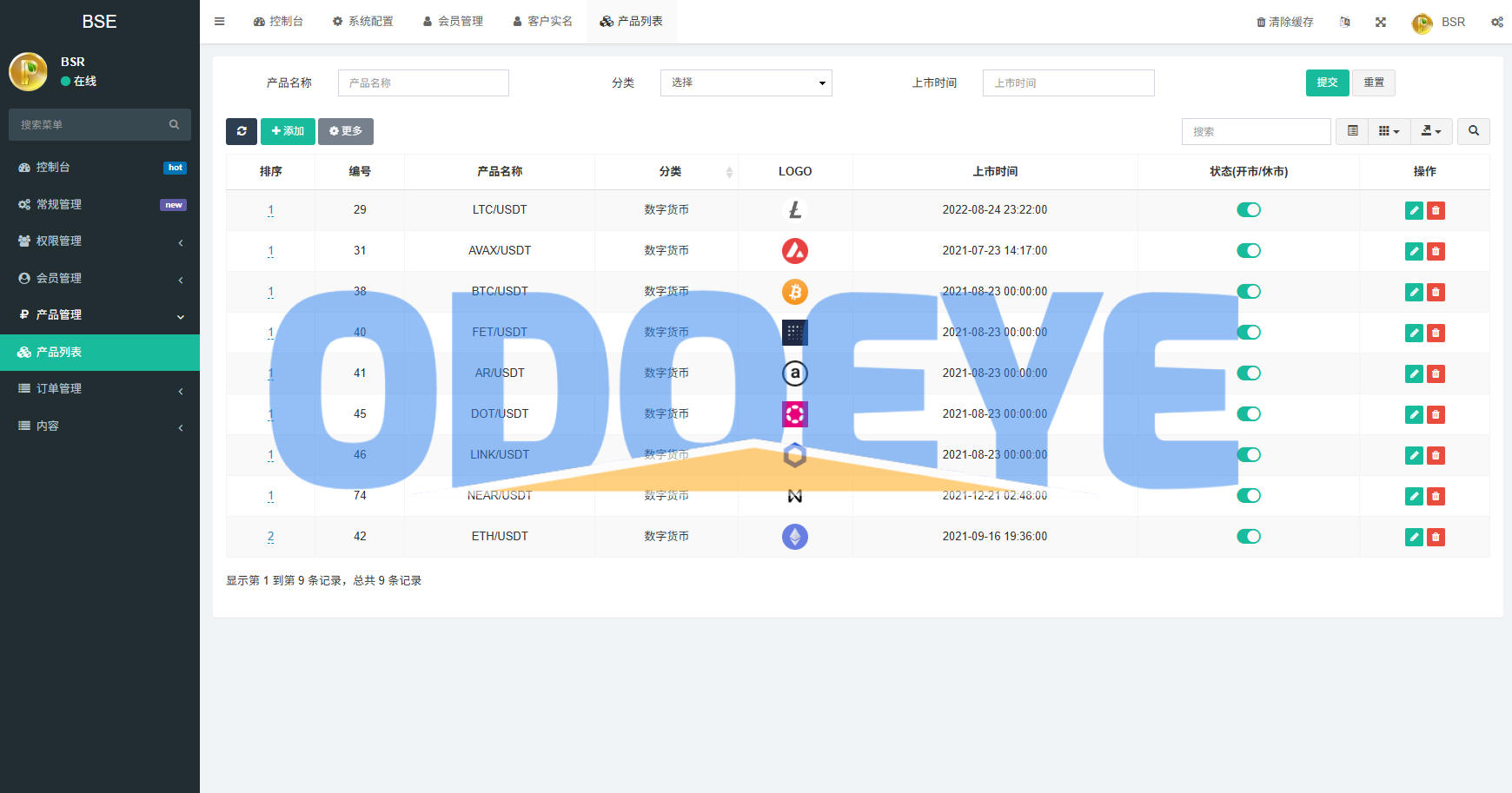This screenshot has height=793, width=1512.
Task: Focus the 产品名称 filter input field
Action: coord(423,83)
